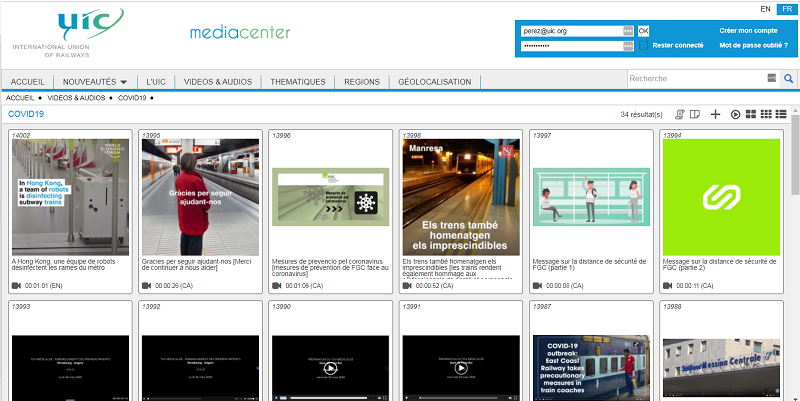Start the slideshow with the play circle icon
The height and width of the screenshot is (401, 800).
tap(735, 114)
